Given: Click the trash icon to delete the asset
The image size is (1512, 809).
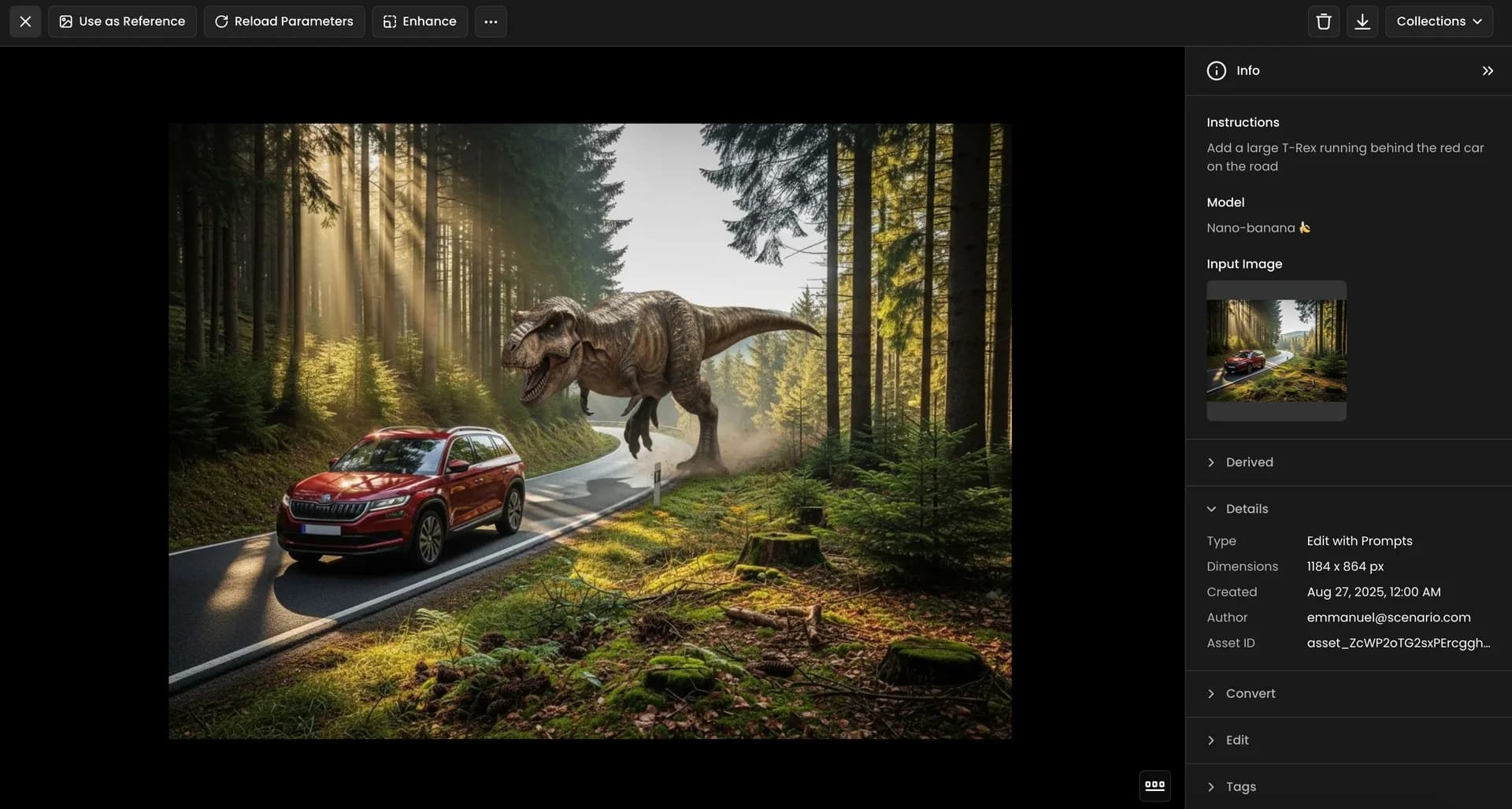Looking at the screenshot, I should pyautogui.click(x=1323, y=21).
